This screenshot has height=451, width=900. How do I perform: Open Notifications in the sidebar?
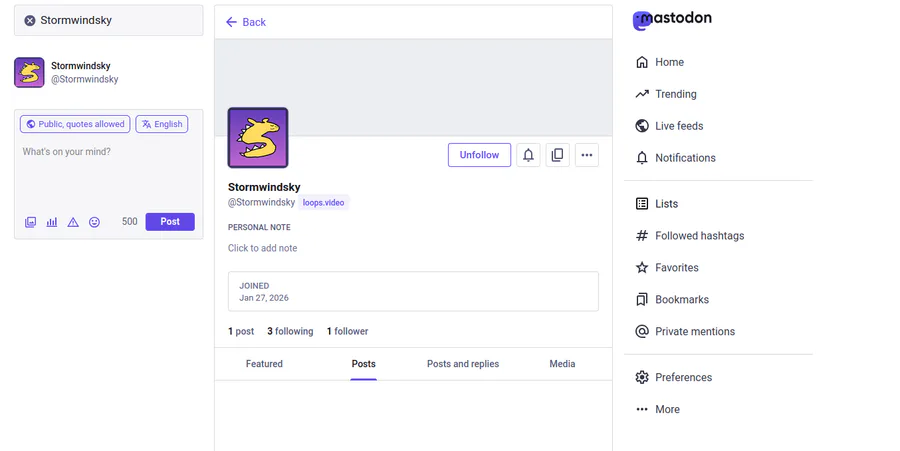676,158
